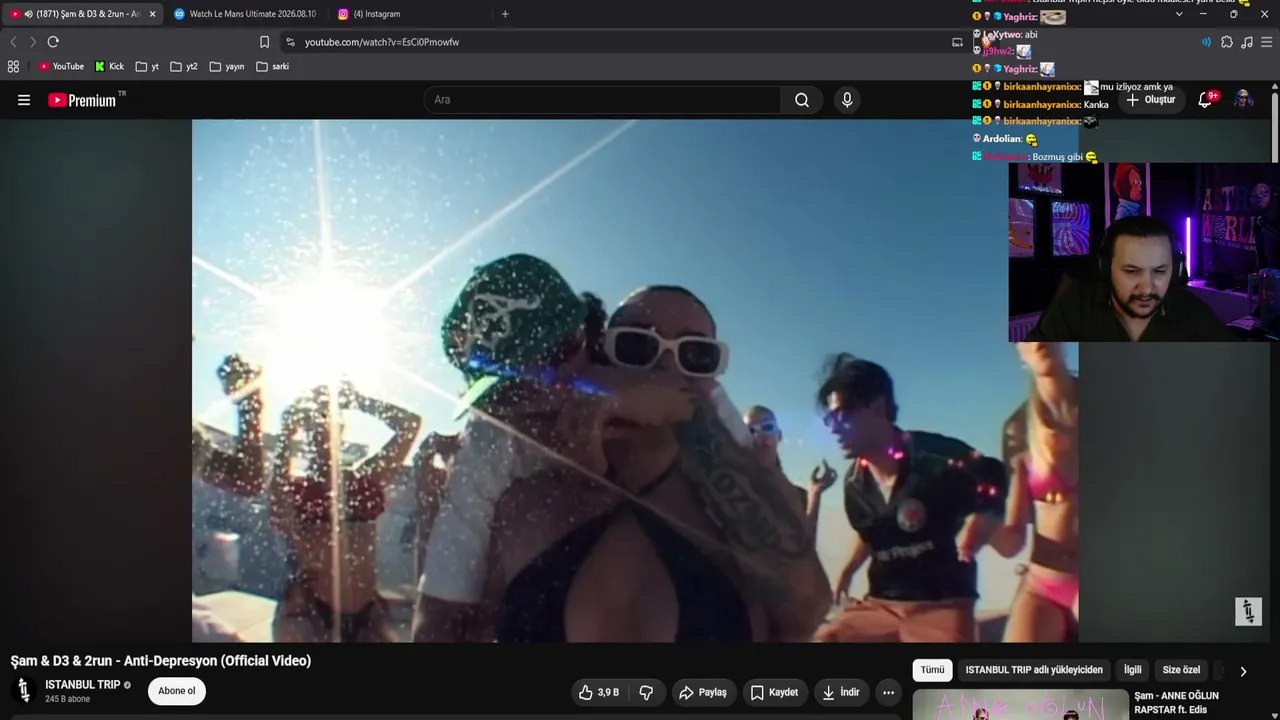Open the YouTube guide hamburger menu
Image resolution: width=1280 pixels, height=720 pixels.
24,100
